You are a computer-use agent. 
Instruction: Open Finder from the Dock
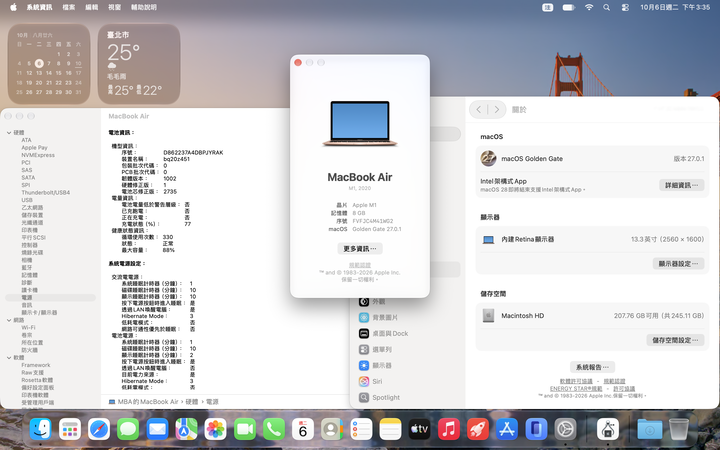(x=40, y=429)
